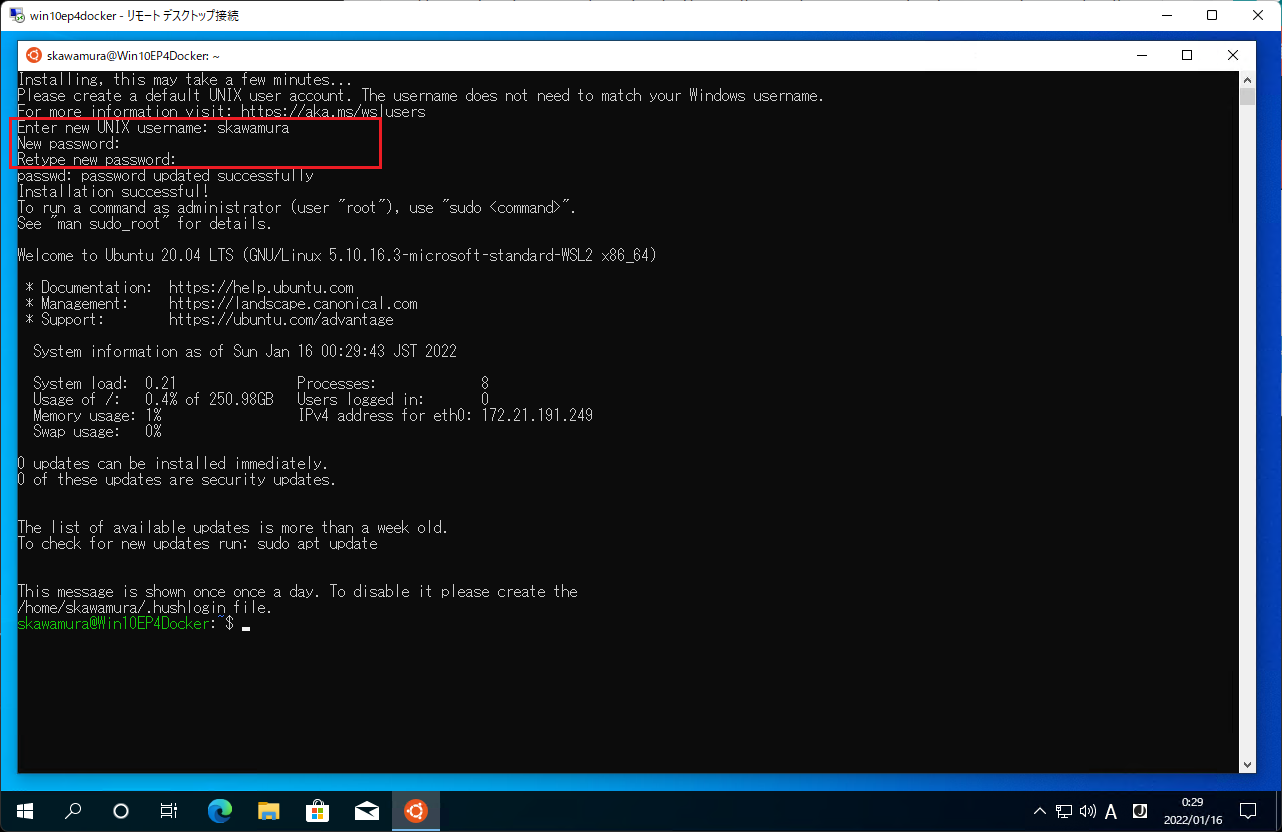Open the network status flyout

tap(1063, 812)
